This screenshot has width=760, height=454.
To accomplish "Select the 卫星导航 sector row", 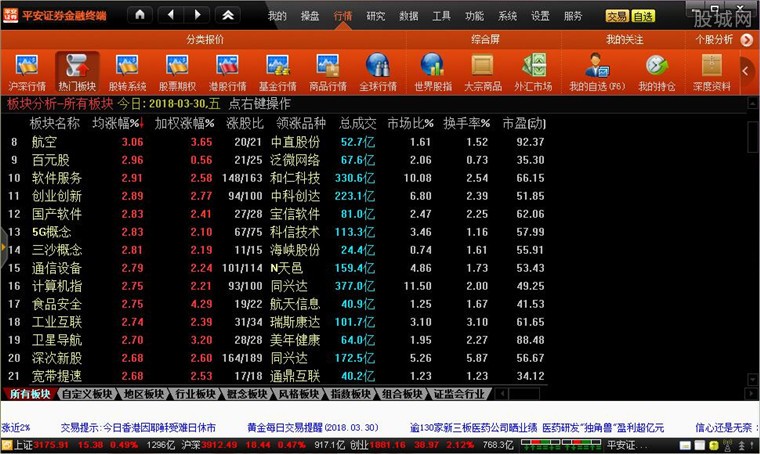I will click(276, 340).
